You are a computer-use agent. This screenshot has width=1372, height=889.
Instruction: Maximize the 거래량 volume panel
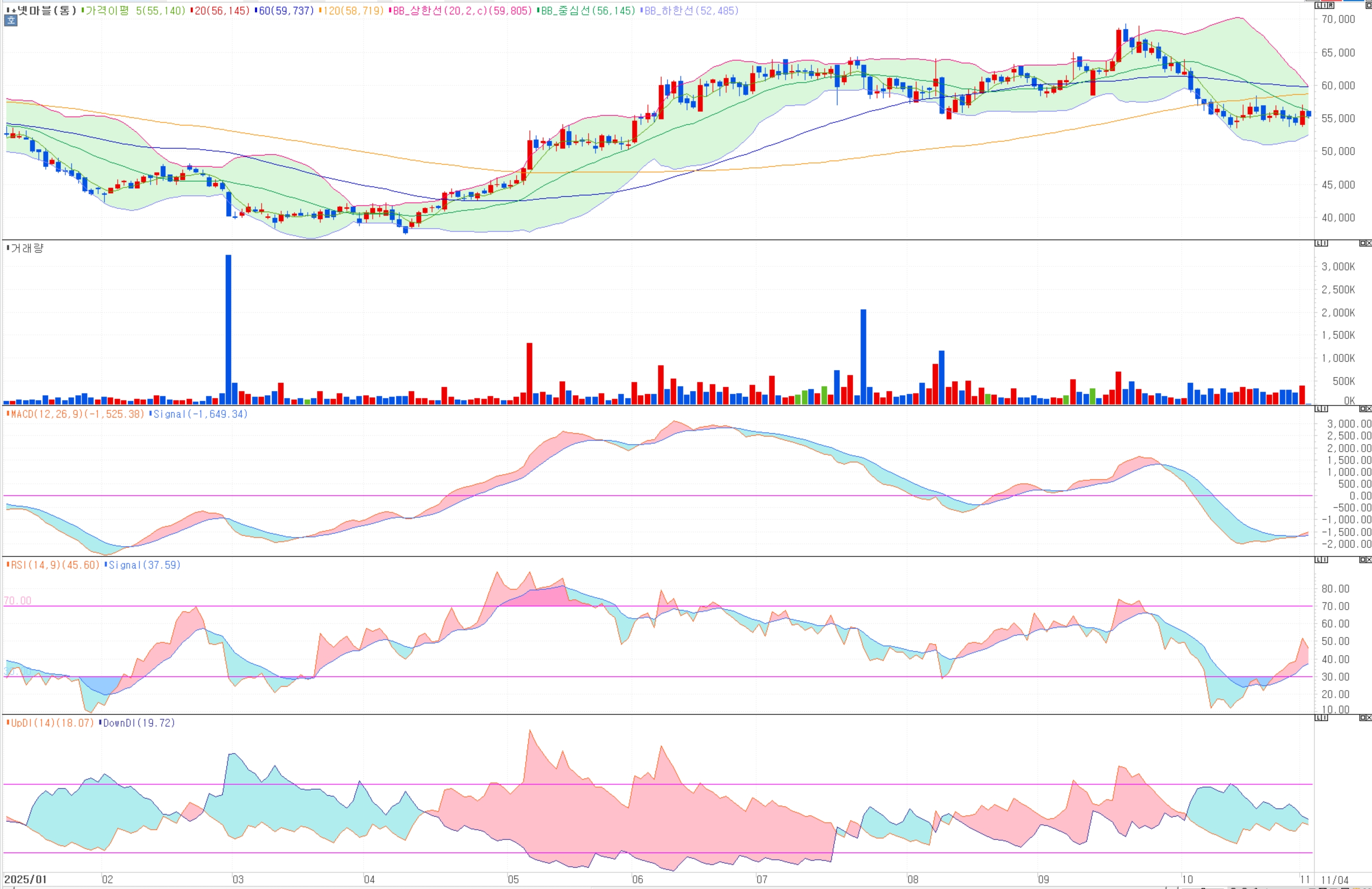[1363, 244]
